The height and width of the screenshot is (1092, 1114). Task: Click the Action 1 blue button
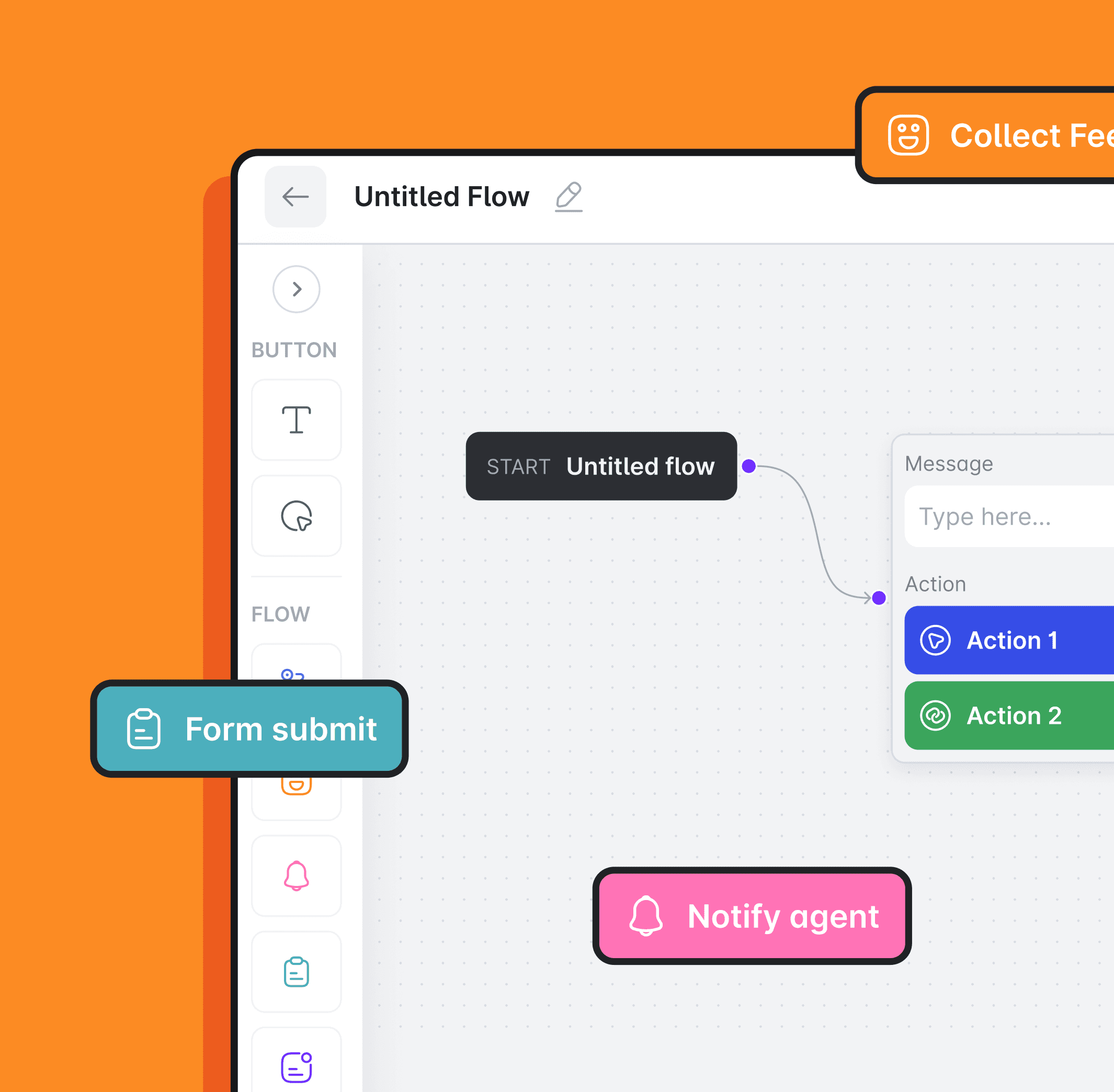(1009, 640)
